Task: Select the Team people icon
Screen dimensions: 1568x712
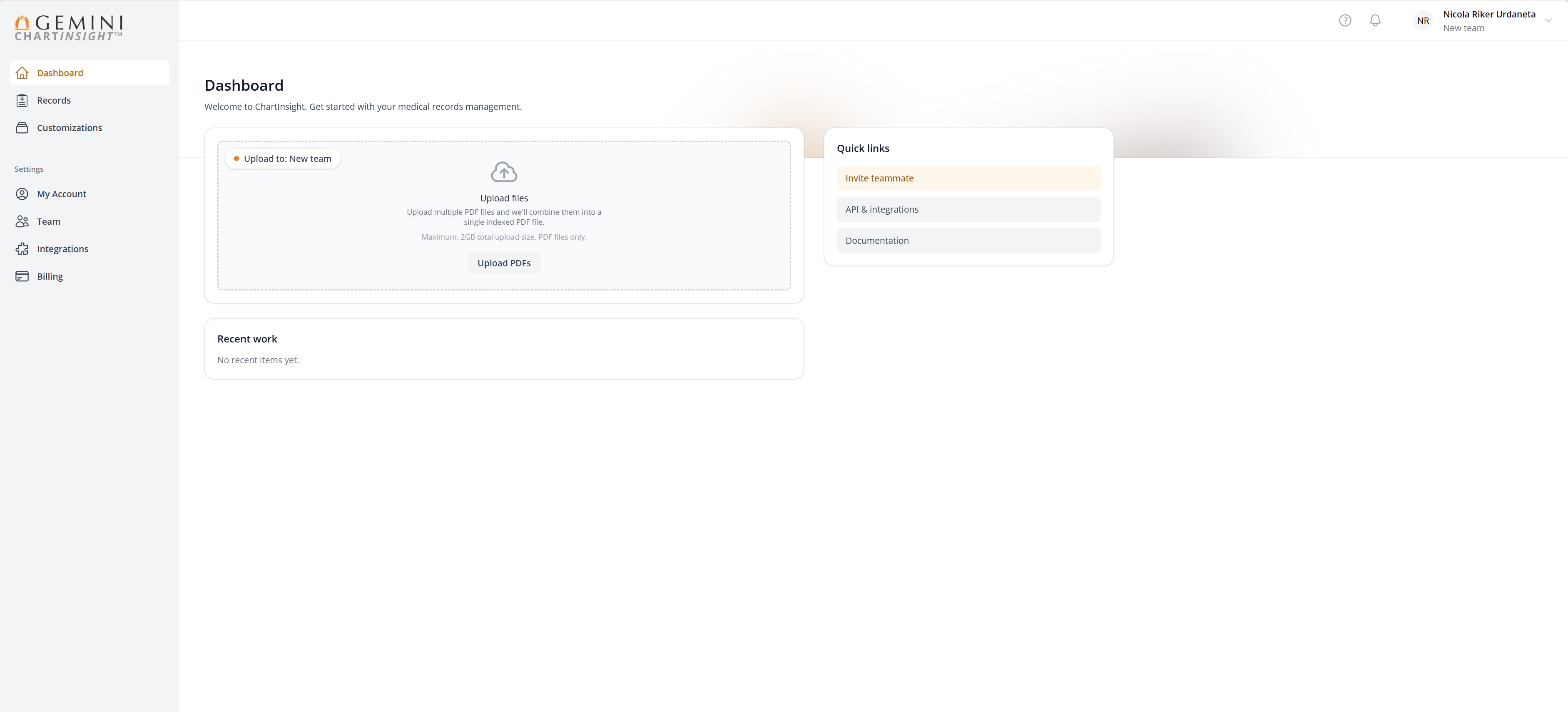Action: [x=22, y=221]
